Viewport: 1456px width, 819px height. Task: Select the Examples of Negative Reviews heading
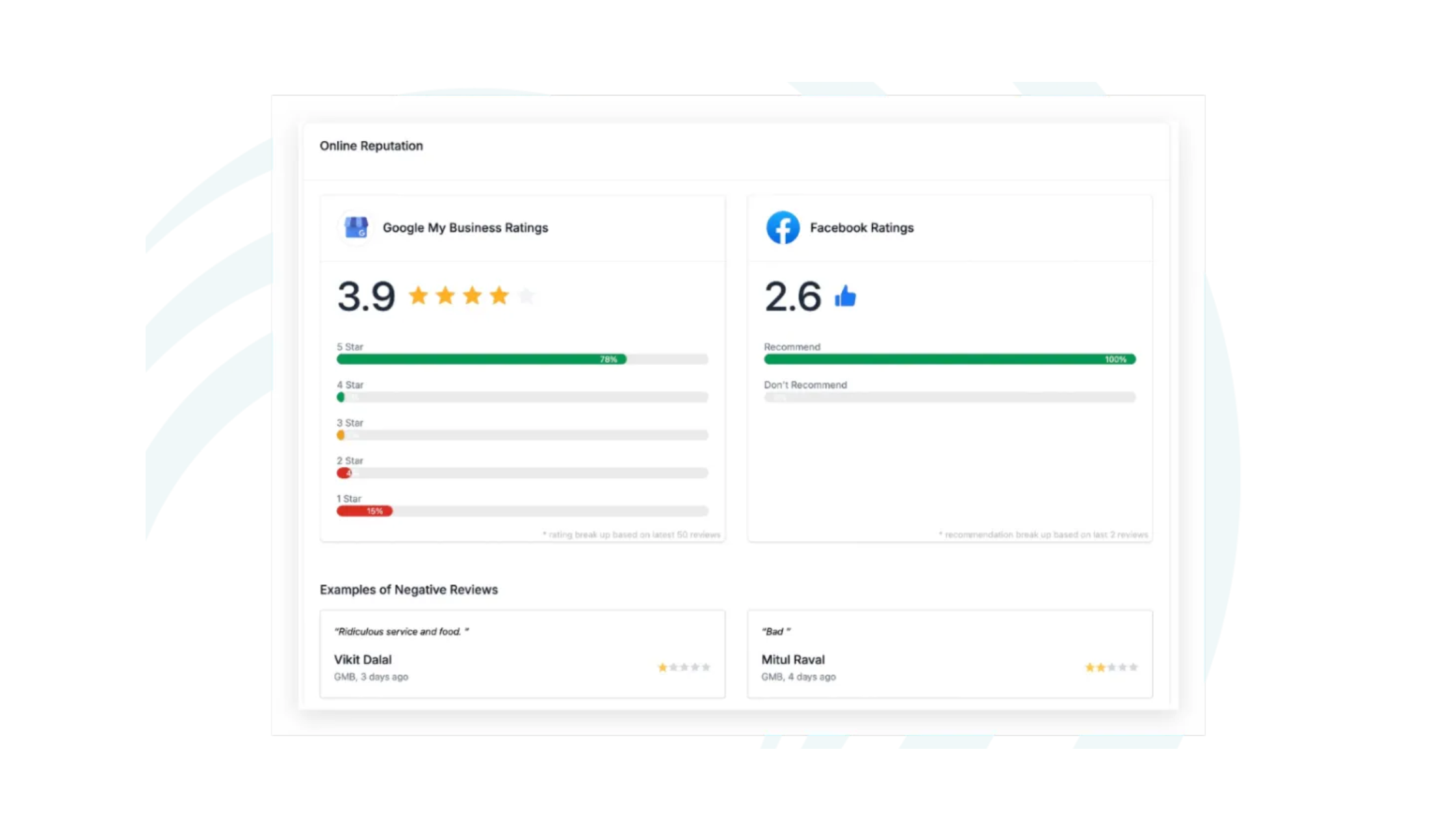pos(409,590)
